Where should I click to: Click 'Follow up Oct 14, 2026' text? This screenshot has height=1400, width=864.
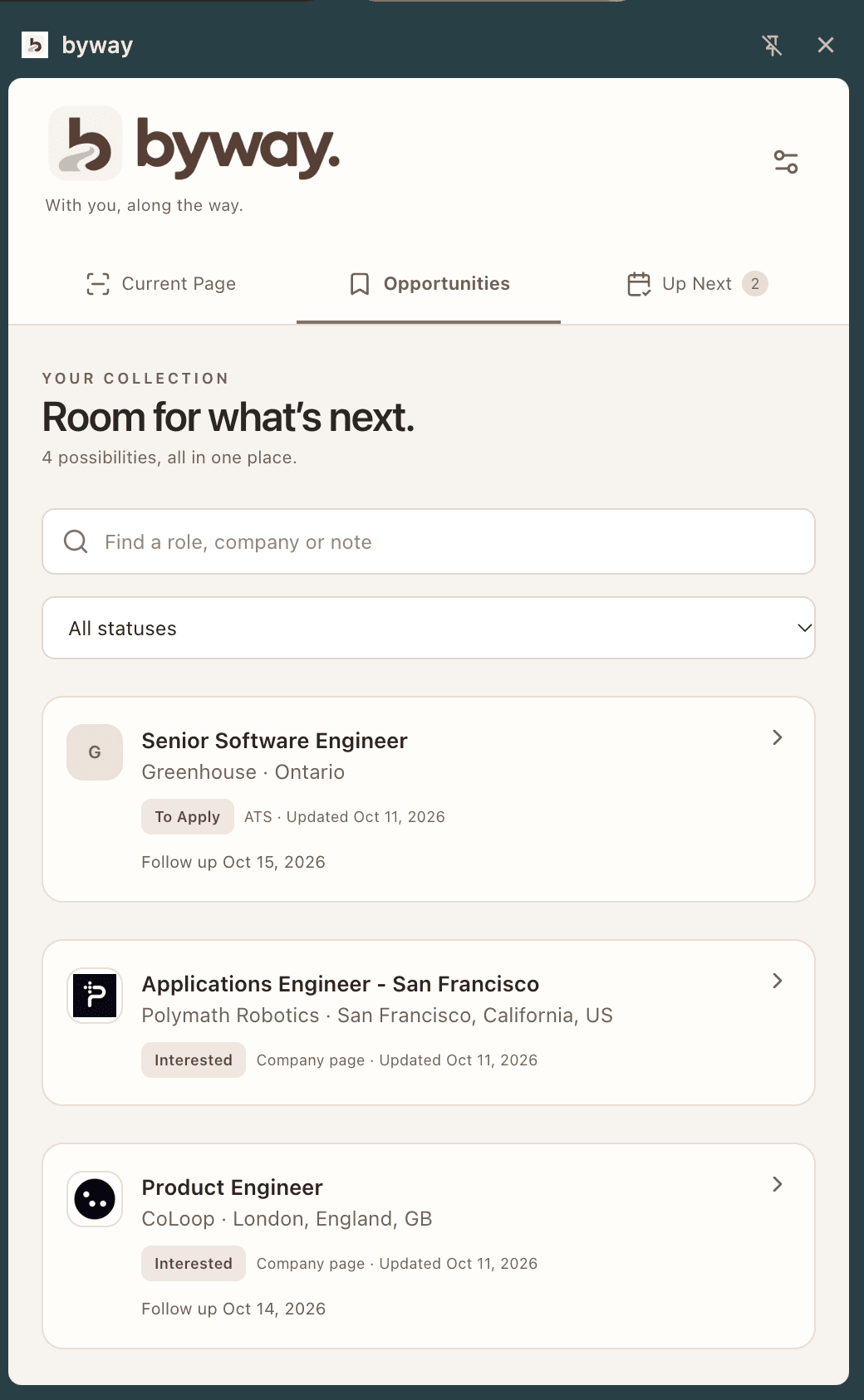pyautogui.click(x=233, y=1309)
